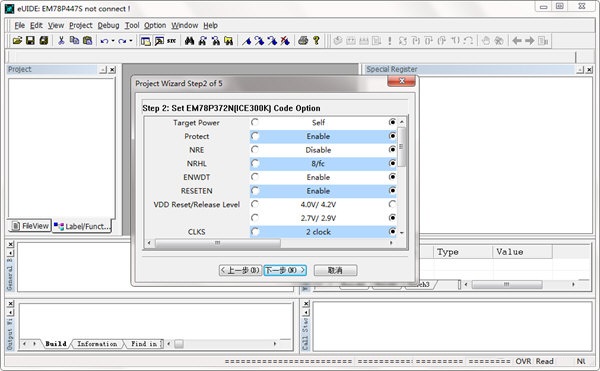The width and height of the screenshot is (600, 371).
Task: Switch to the FileView tab
Action: [x=30, y=226]
